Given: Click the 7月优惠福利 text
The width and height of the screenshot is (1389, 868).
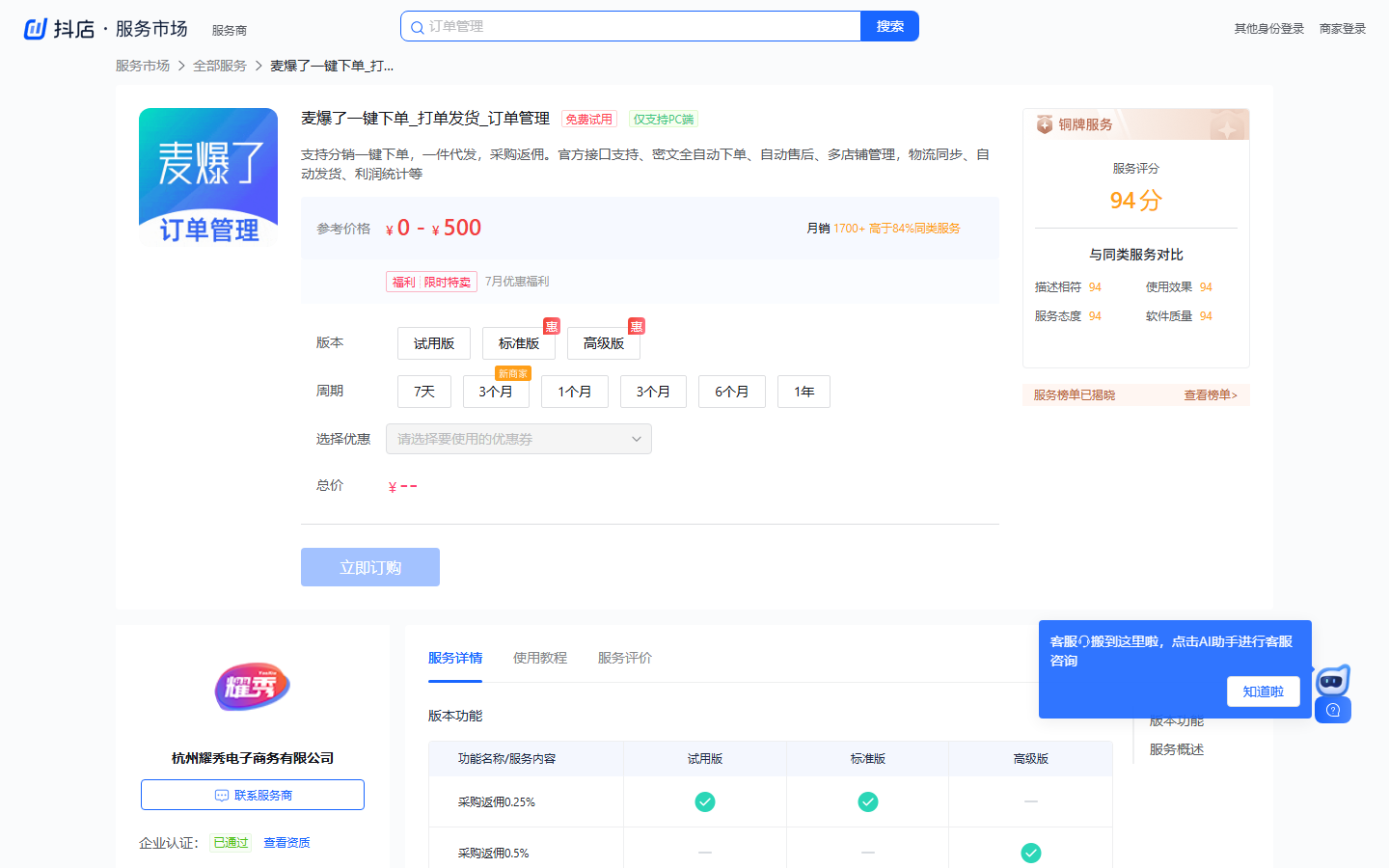Looking at the screenshot, I should tap(517, 282).
